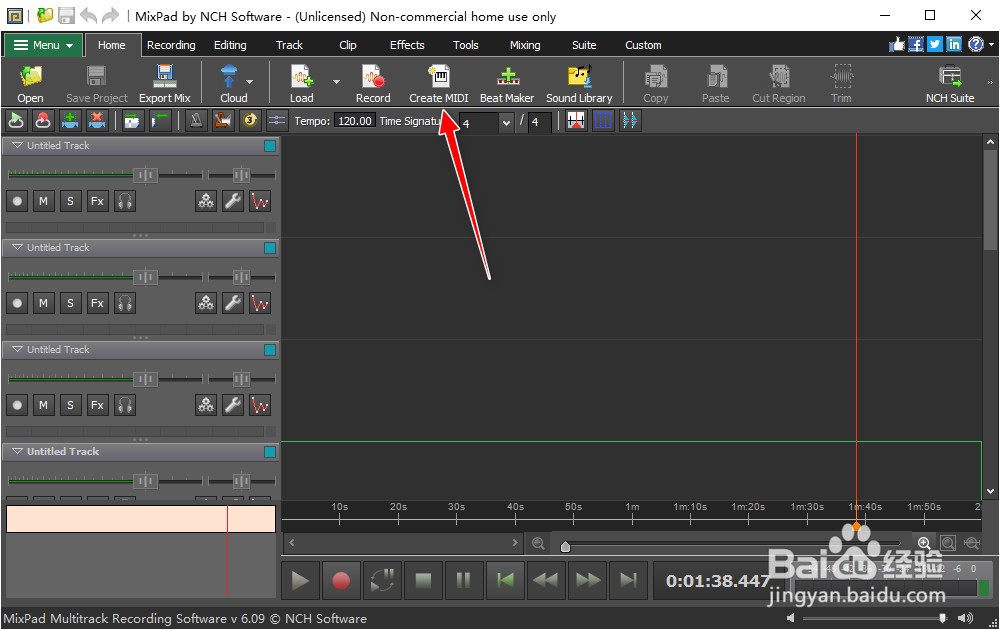Image resolution: width=1000 pixels, height=630 pixels.
Task: Click the Record toolbar icon
Action: 373,83
